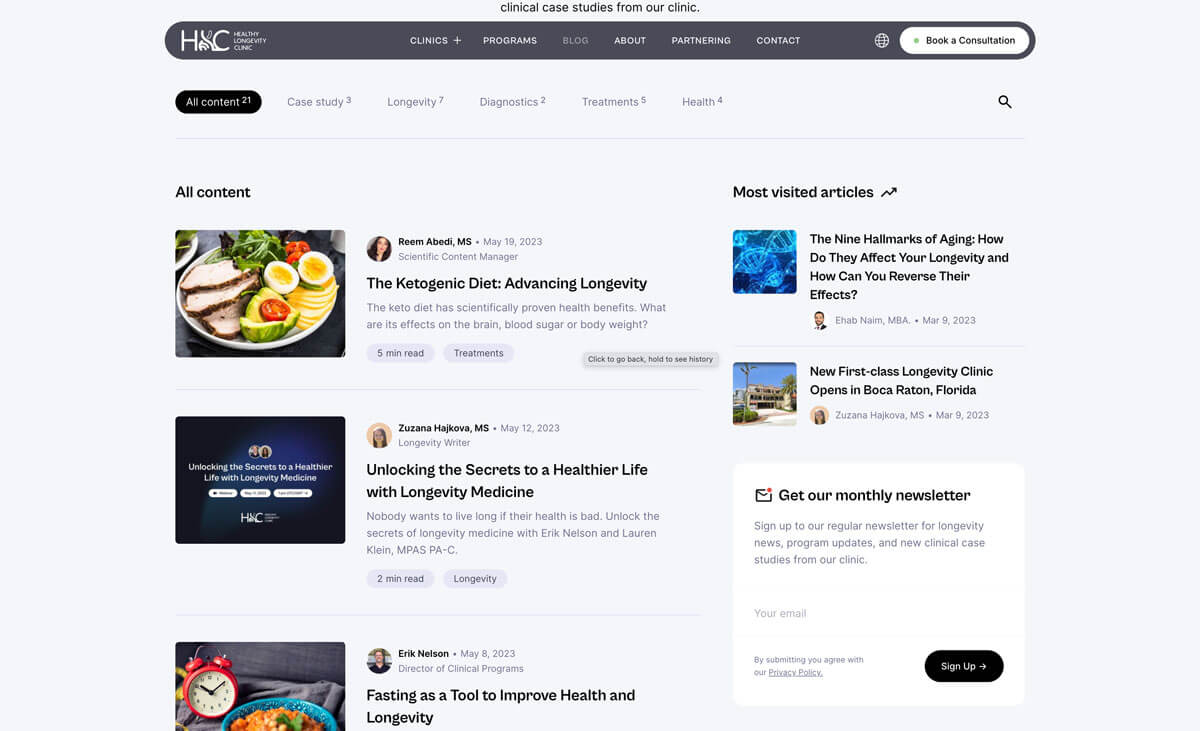
Task: Open Unlocking the Secrets to a Healthier Life title
Action: tap(507, 481)
